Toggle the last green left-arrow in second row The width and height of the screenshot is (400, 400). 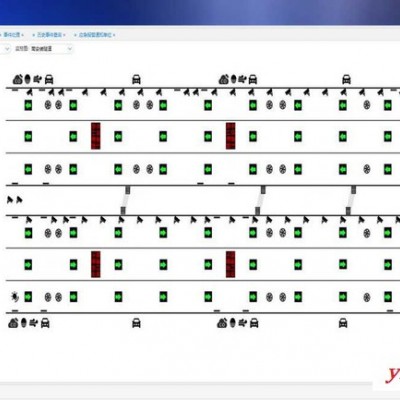click(x=387, y=136)
